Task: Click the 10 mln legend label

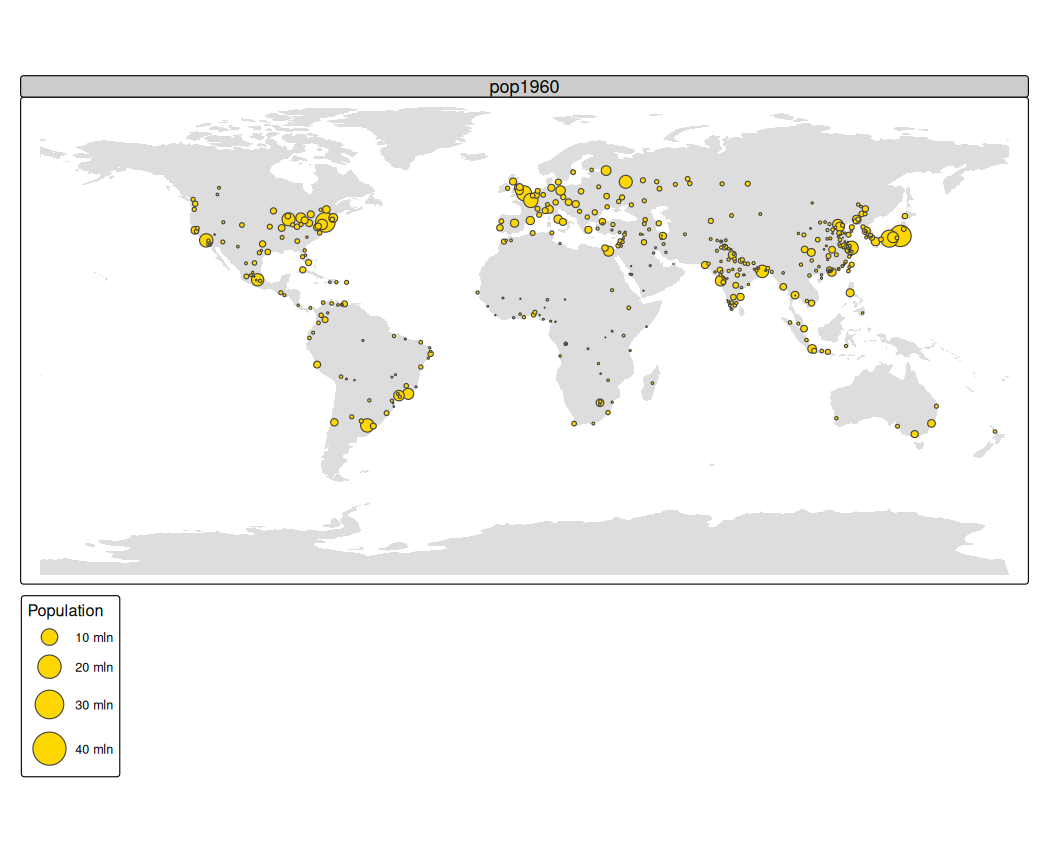Action: click(94, 638)
